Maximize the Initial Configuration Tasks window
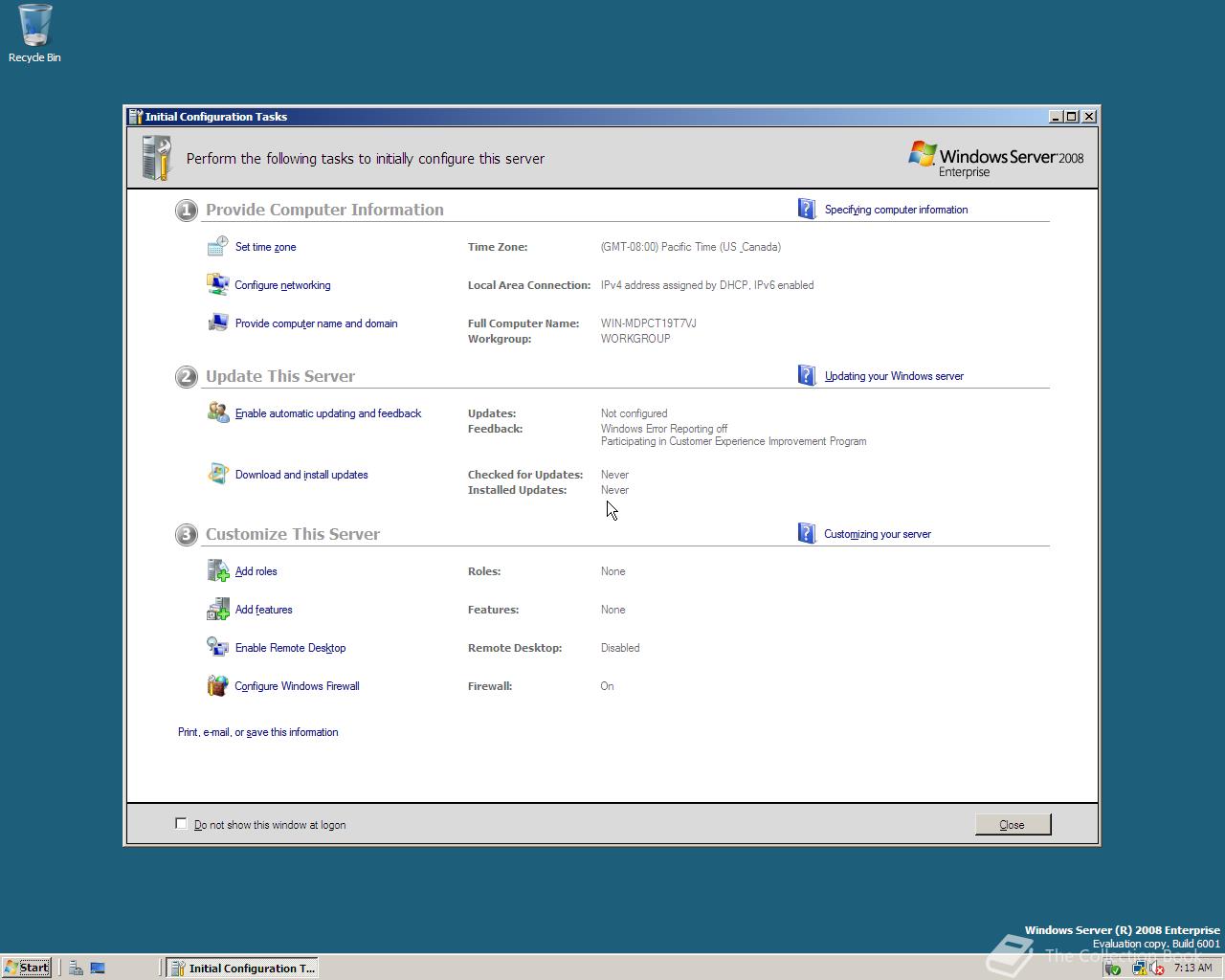The image size is (1225, 980). 1072,116
